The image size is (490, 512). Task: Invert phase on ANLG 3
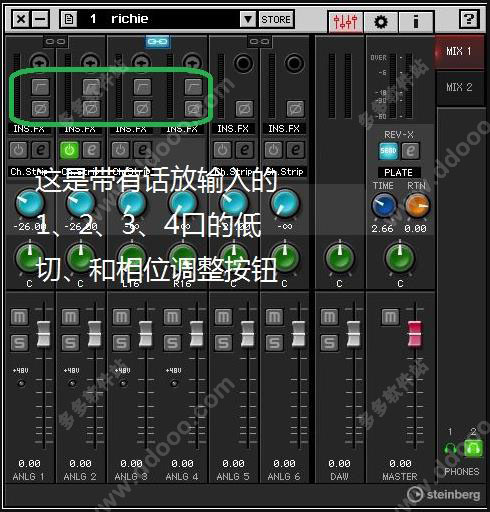pyautogui.click(x=142, y=109)
